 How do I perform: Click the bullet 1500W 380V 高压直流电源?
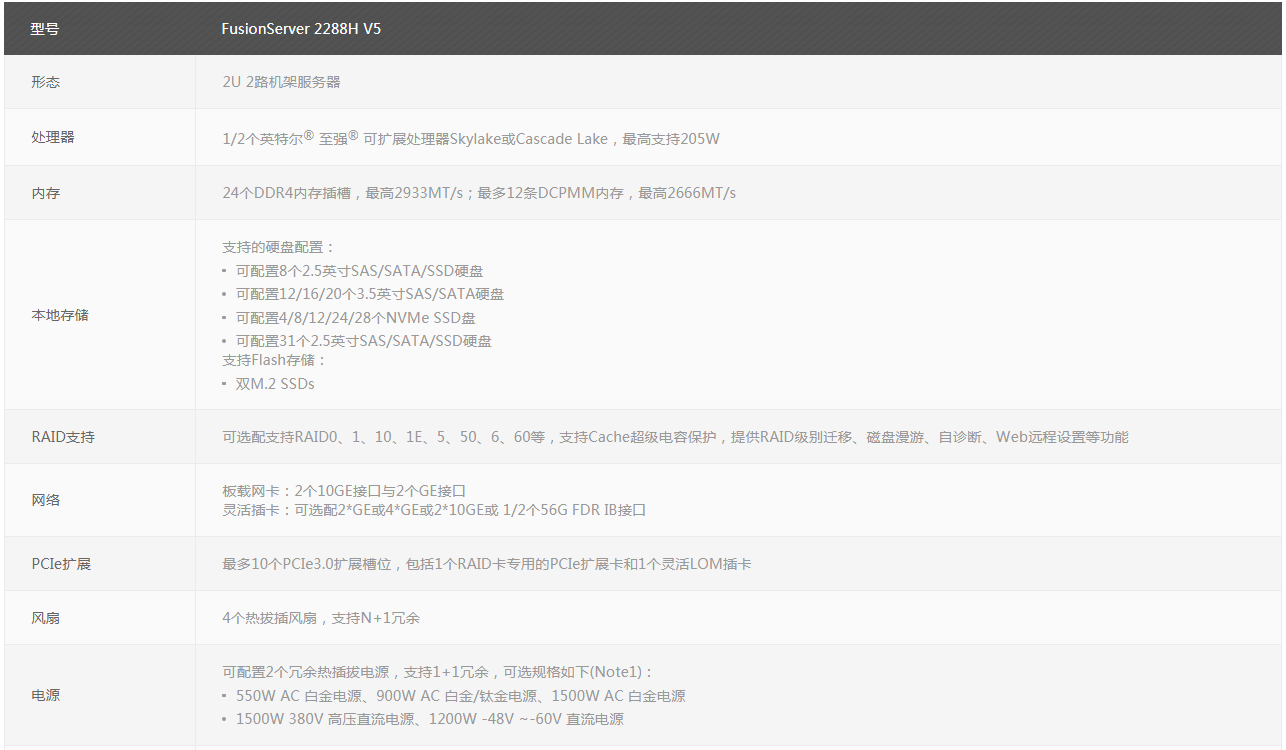430,719
